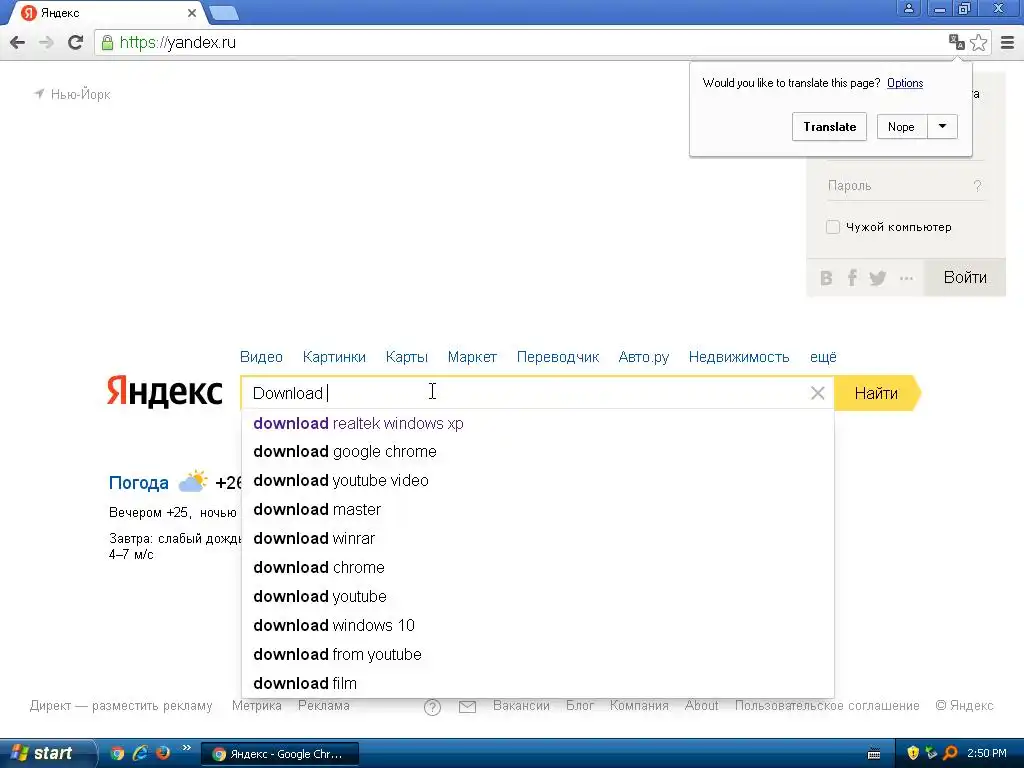The image size is (1024, 768).
Task: Open the Погода weather link
Action: pyautogui.click(x=138, y=483)
